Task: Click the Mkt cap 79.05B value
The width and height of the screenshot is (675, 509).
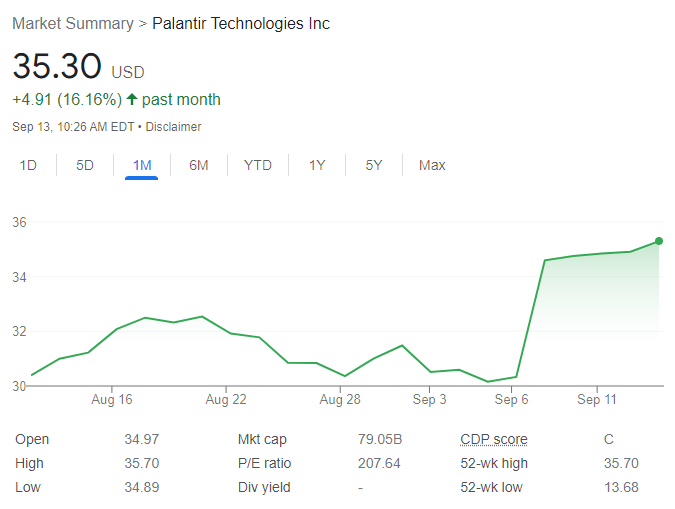Action: [x=379, y=439]
